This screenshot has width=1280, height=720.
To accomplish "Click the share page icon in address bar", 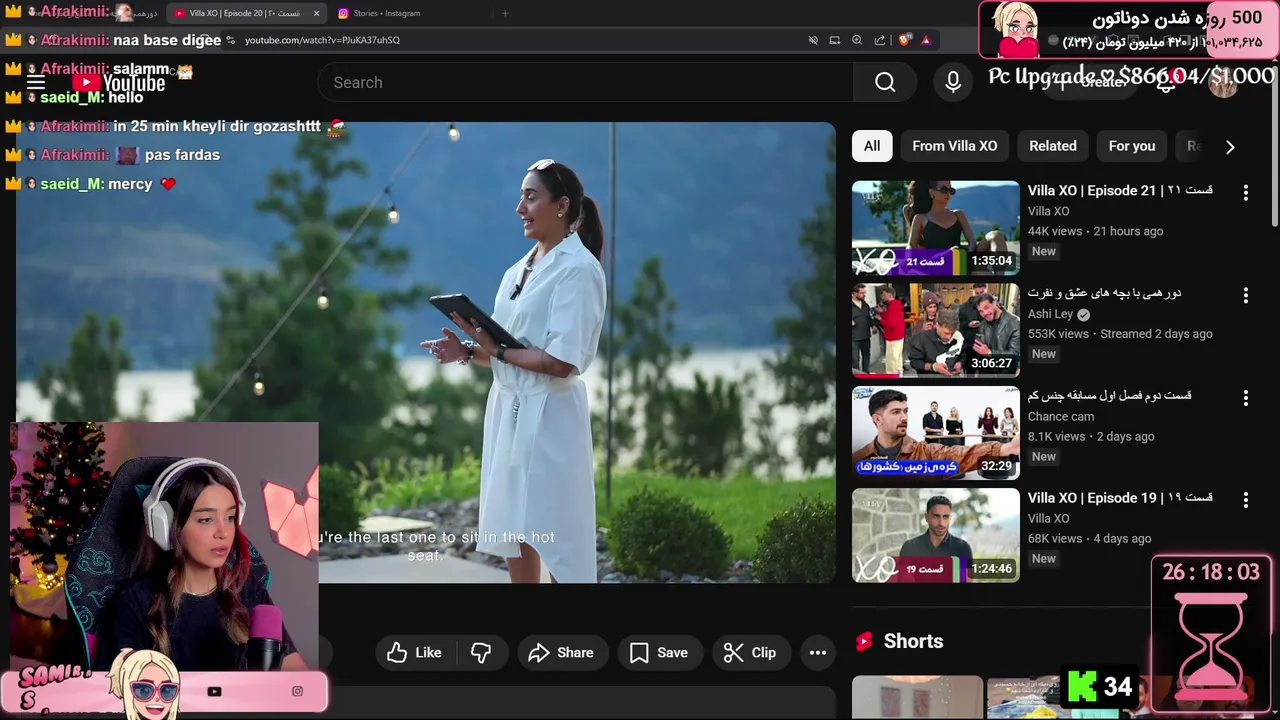I will click(880, 40).
